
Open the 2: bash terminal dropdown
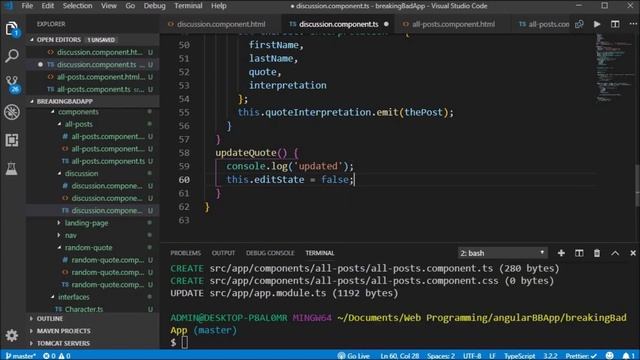point(502,253)
